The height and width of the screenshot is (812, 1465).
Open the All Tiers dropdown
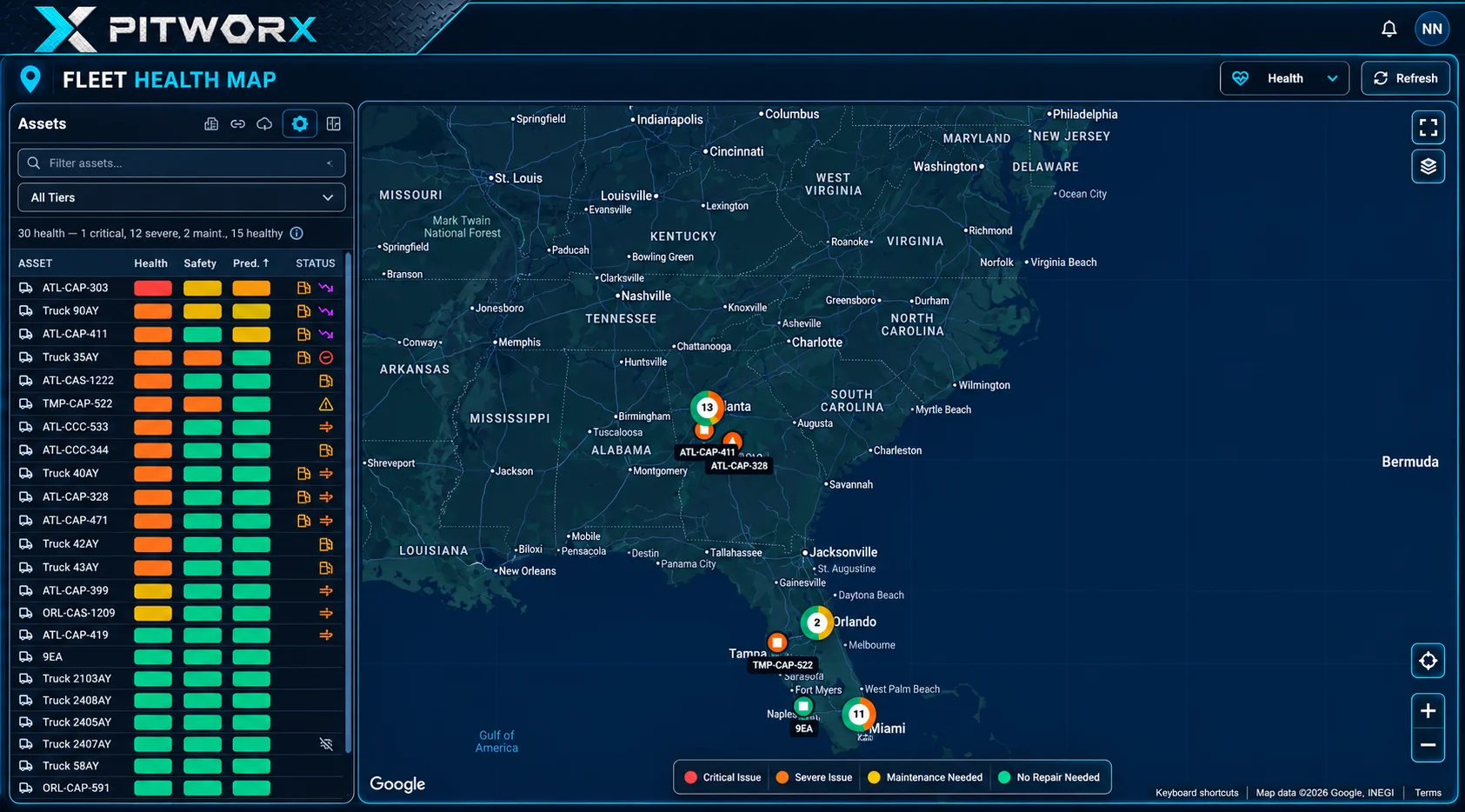tap(182, 197)
